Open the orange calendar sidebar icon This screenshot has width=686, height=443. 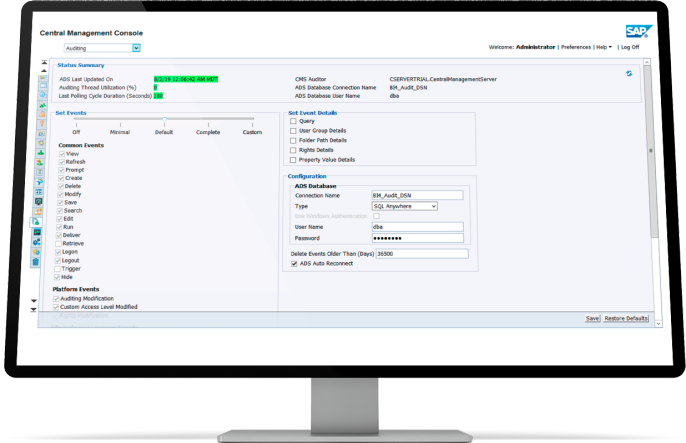(x=38, y=212)
